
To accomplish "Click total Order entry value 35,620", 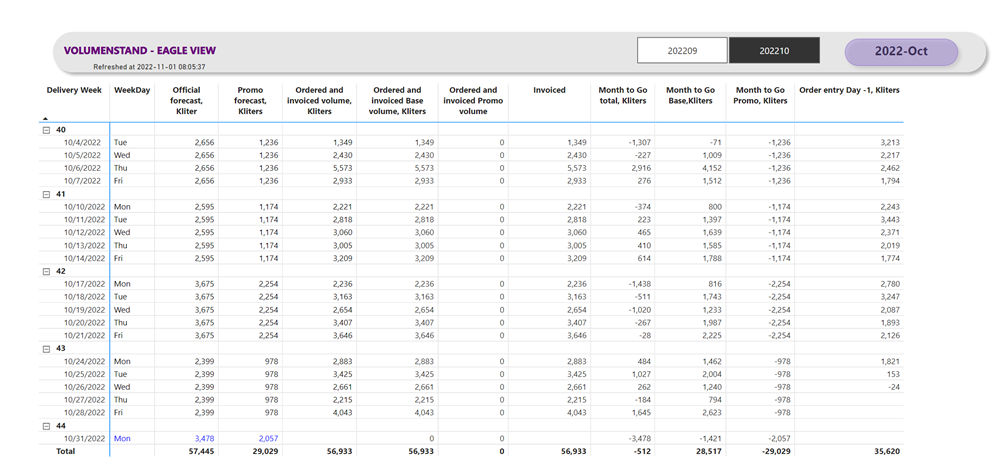I will (x=887, y=452).
